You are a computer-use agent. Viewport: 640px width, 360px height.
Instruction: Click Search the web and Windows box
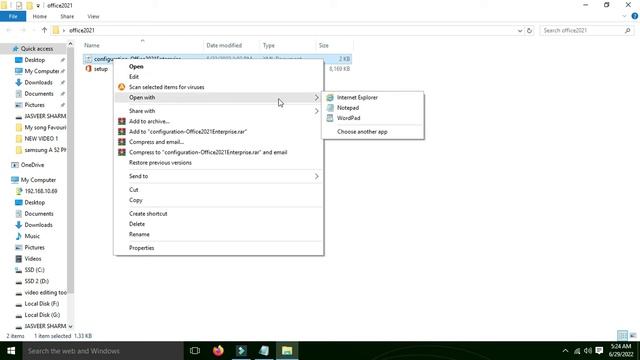click(x=103, y=351)
